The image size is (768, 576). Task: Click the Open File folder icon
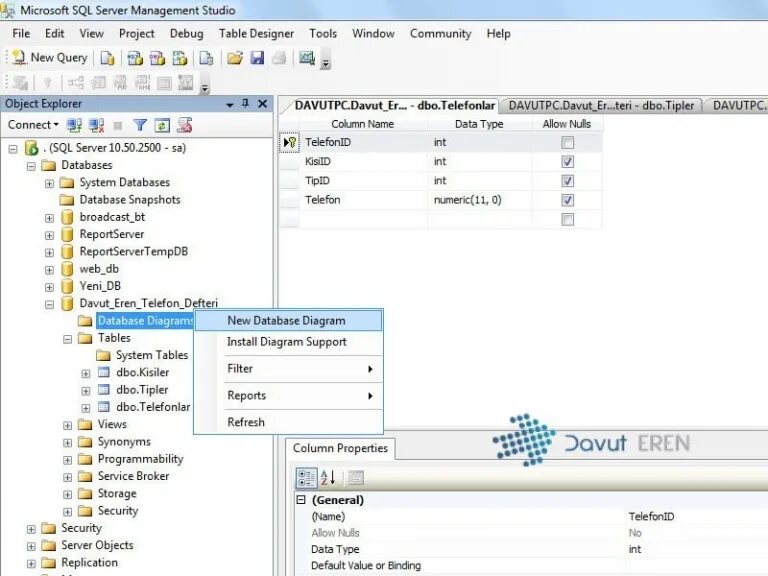click(235, 58)
